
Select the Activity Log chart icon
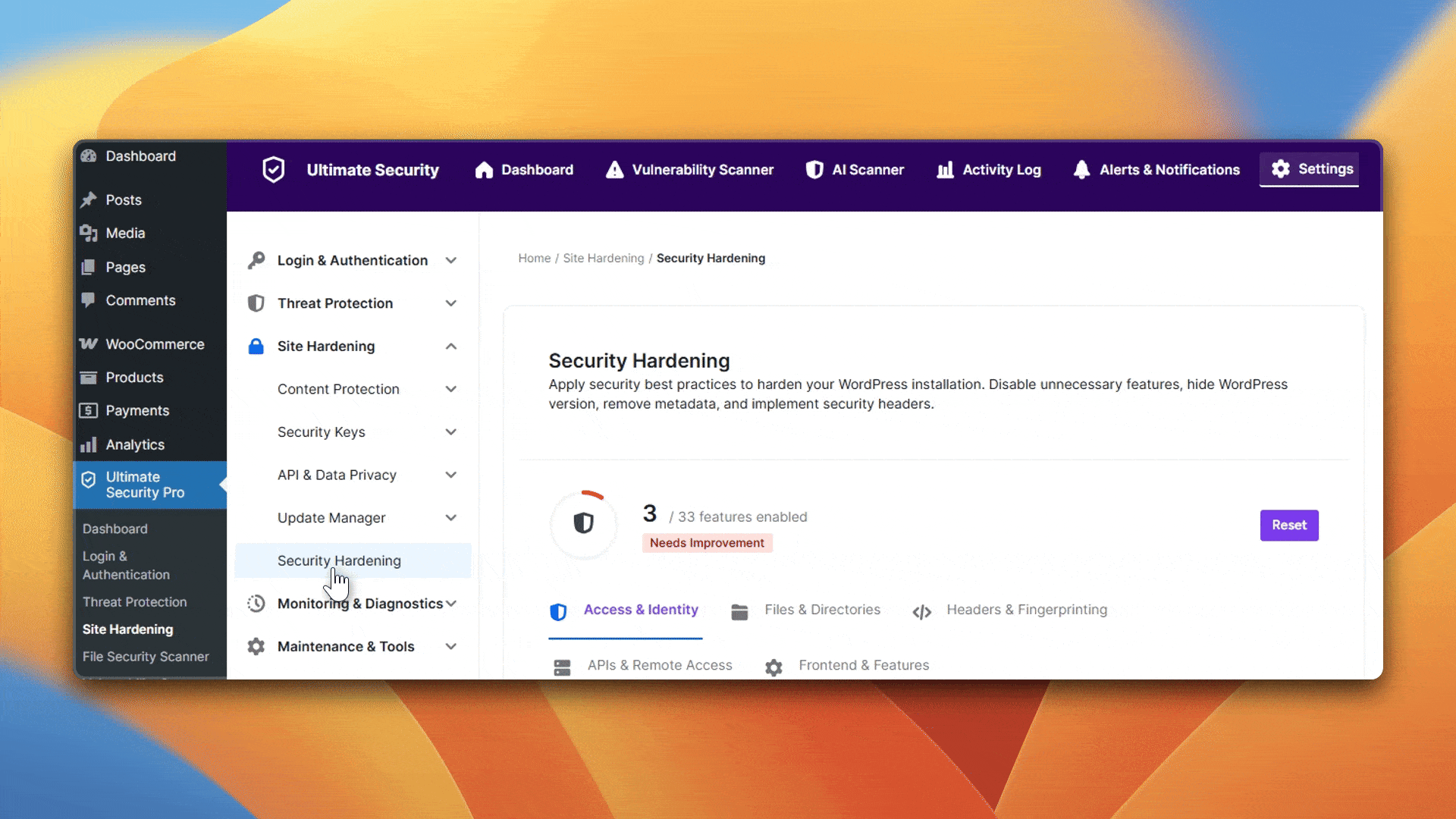pos(945,170)
